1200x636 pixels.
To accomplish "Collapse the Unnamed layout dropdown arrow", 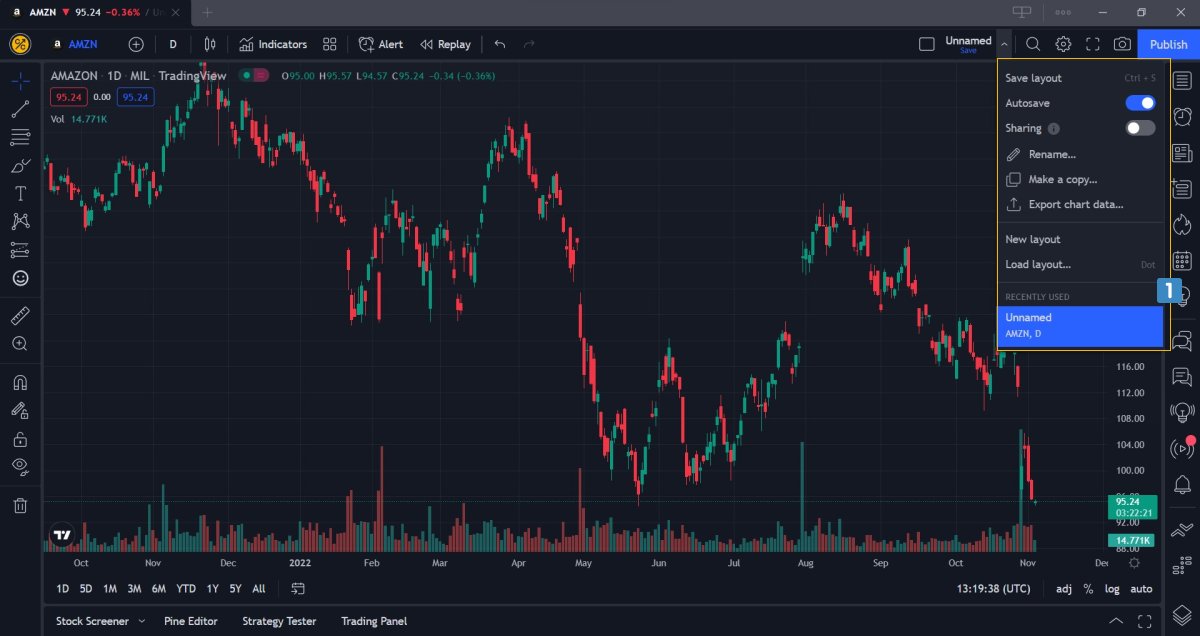I will tap(1004, 44).
